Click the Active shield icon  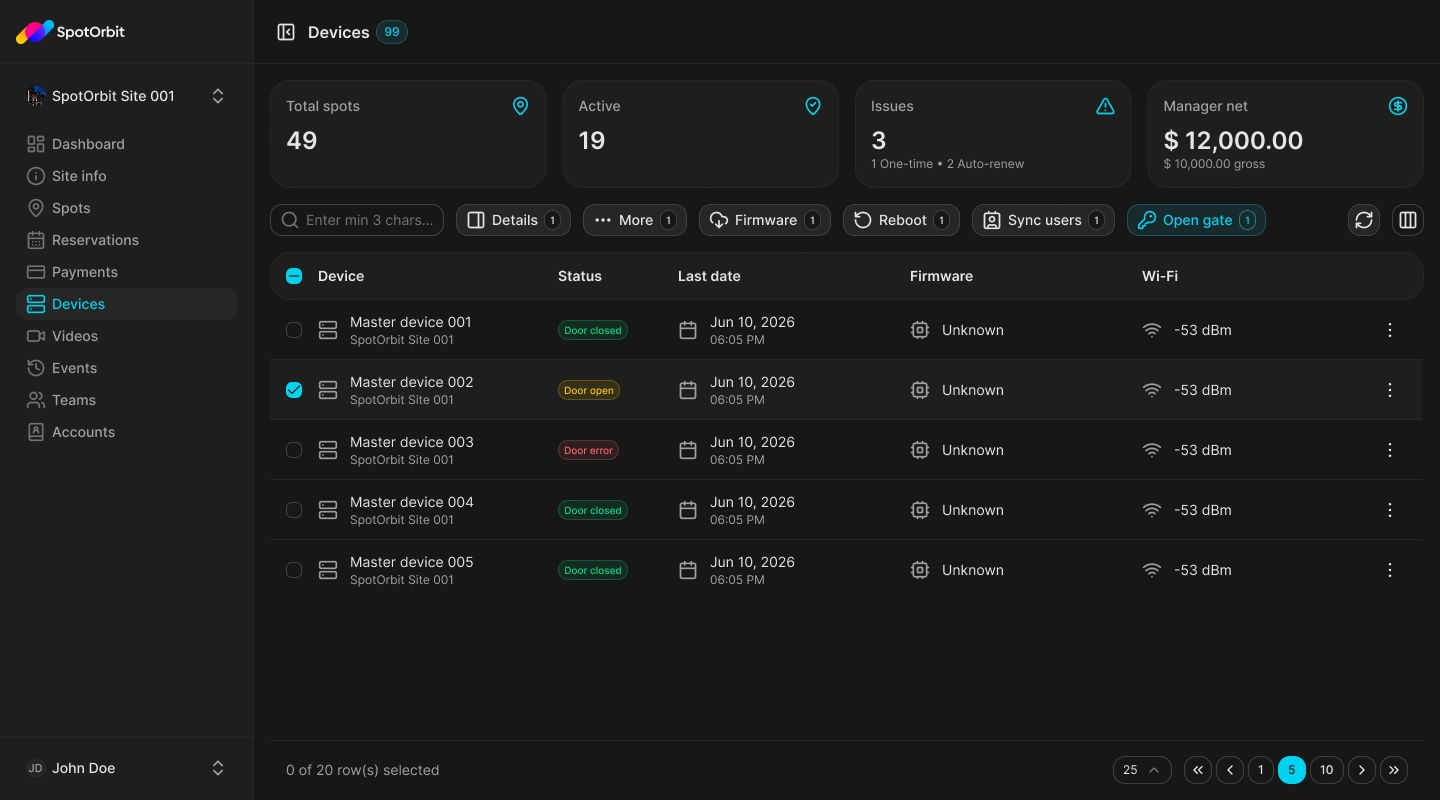[813, 106]
